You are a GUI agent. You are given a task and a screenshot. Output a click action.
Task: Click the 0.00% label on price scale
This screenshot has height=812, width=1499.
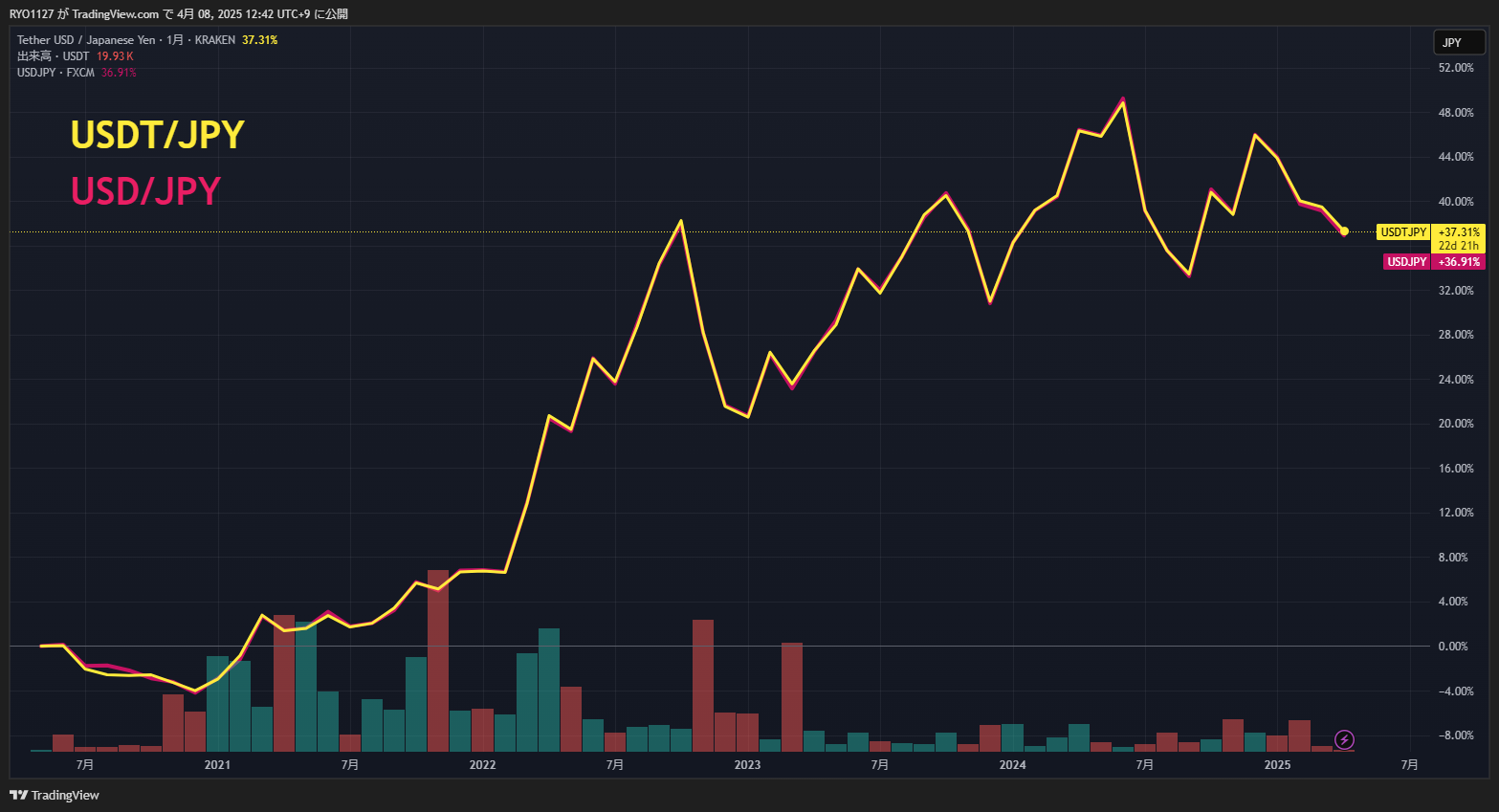[x=1452, y=647]
